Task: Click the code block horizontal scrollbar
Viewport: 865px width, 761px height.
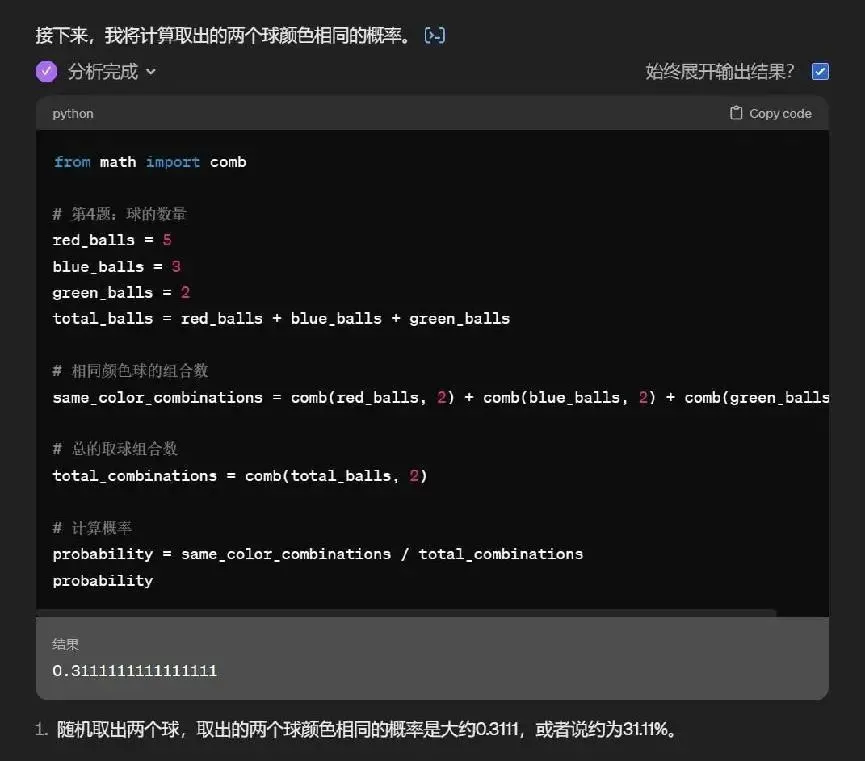Action: click(405, 612)
